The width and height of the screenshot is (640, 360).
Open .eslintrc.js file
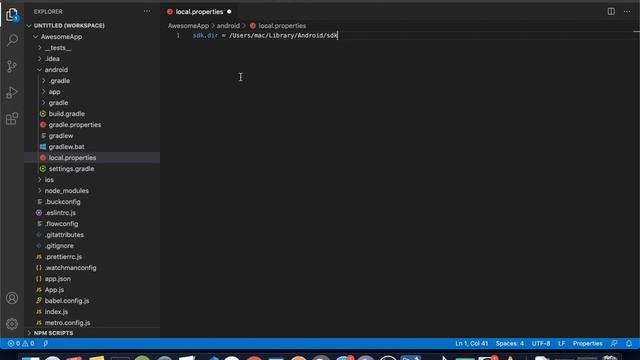click(x=60, y=213)
